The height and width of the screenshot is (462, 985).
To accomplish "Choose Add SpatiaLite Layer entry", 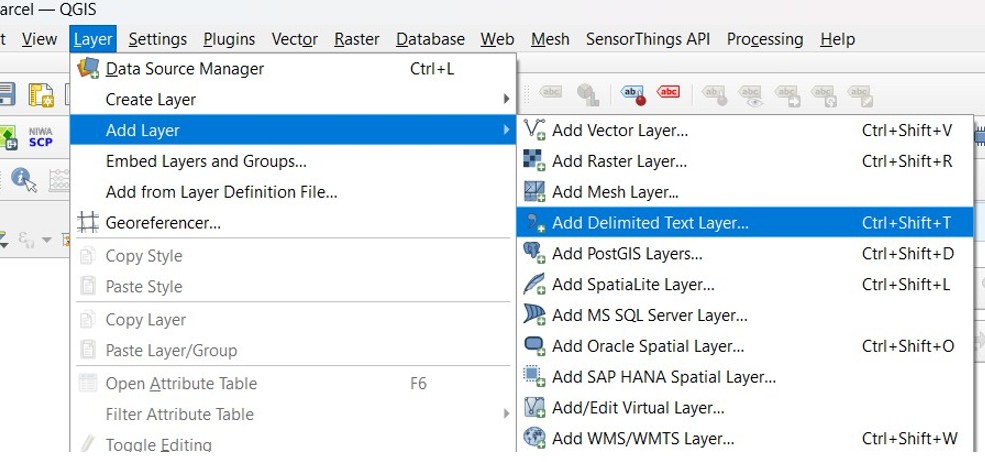I will point(745,284).
